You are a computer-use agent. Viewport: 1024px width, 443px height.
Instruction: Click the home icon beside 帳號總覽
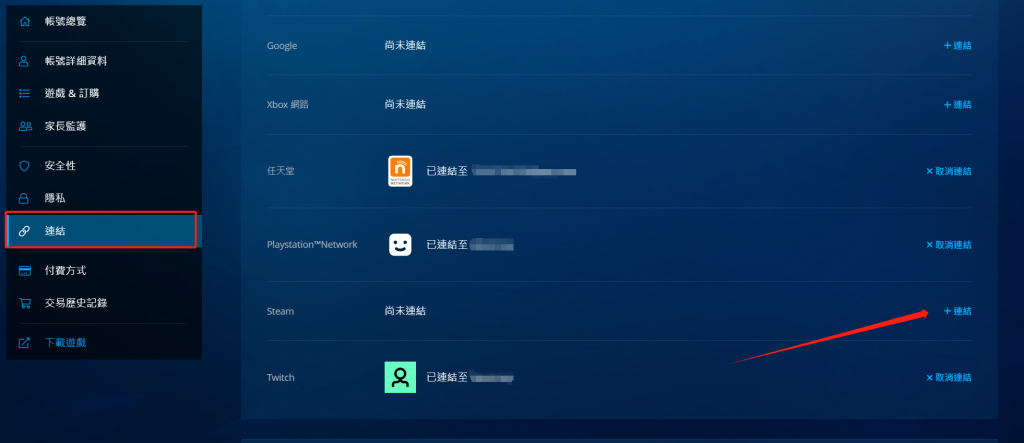click(24, 22)
